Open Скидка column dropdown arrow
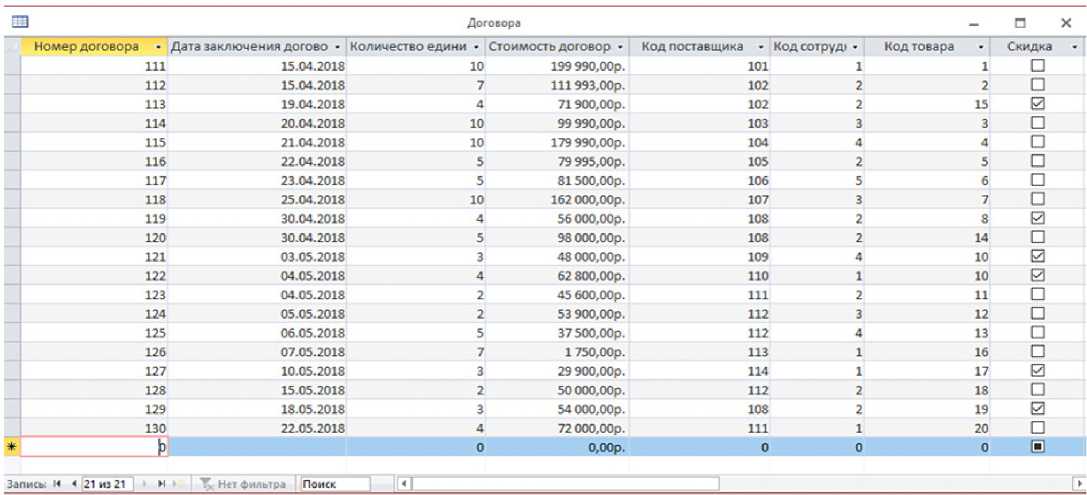Screen dimensions: 1087x495 click(x=1075, y=46)
